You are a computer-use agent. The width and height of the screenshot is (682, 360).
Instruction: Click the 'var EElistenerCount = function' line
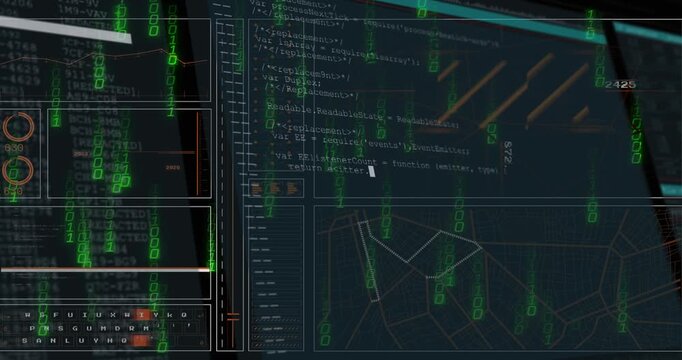[387, 163]
